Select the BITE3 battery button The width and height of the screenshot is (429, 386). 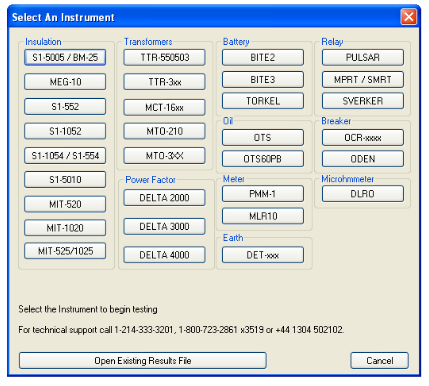pyautogui.click(x=263, y=79)
